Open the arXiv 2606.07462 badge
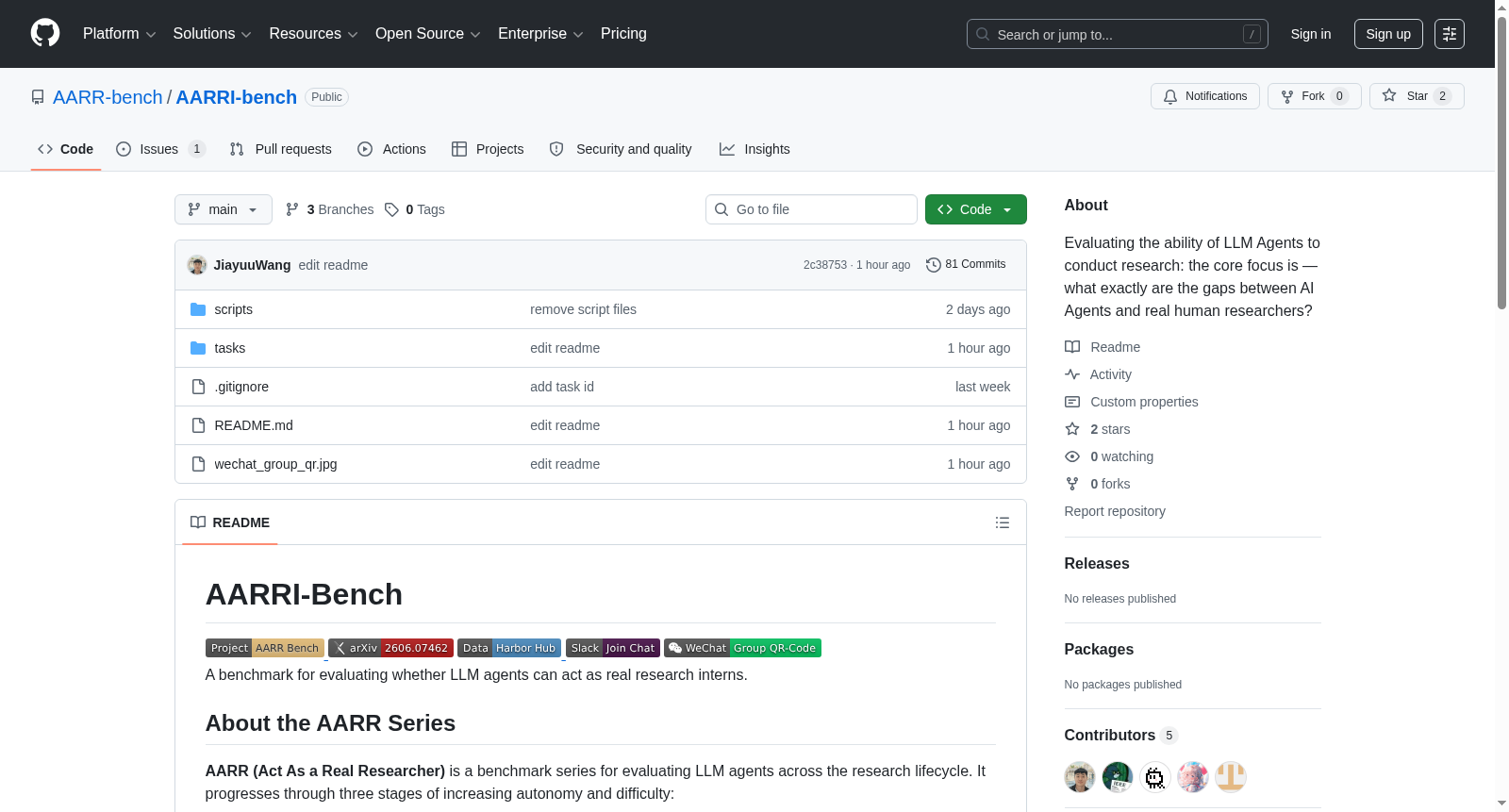The width and height of the screenshot is (1509, 812). (x=390, y=648)
